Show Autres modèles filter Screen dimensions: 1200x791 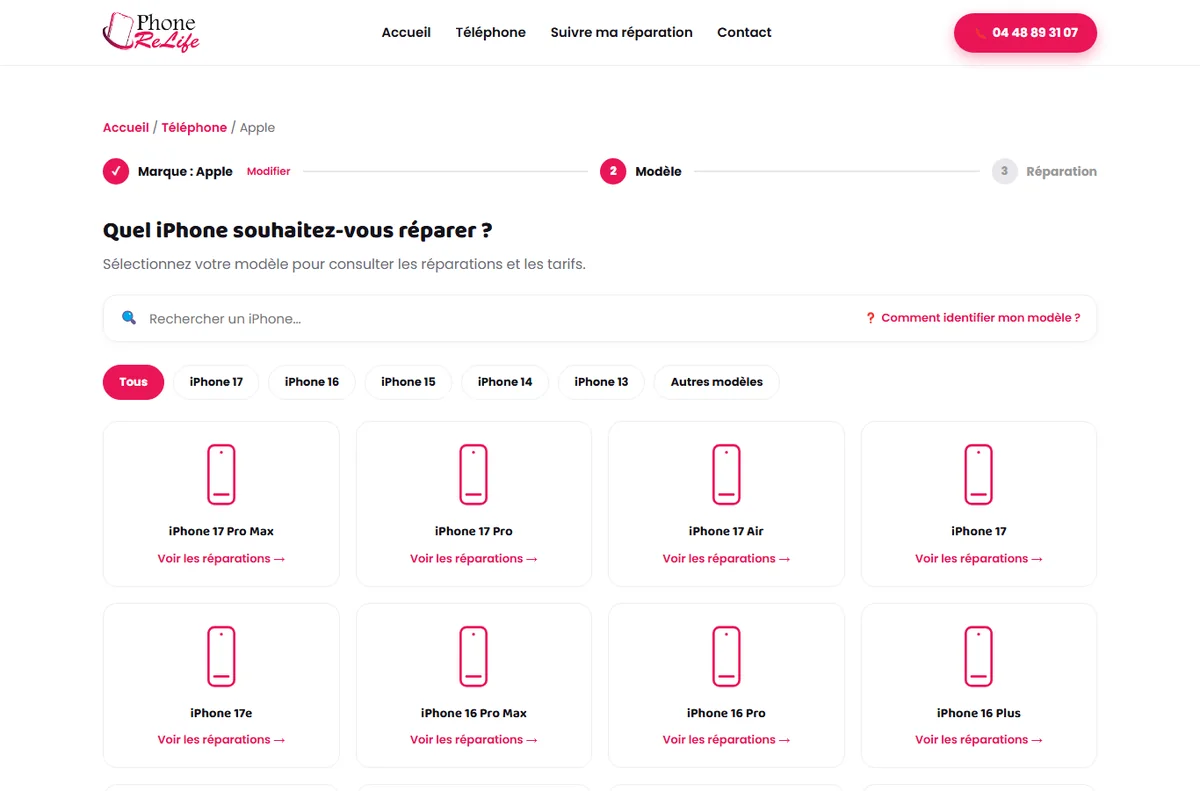(x=717, y=382)
